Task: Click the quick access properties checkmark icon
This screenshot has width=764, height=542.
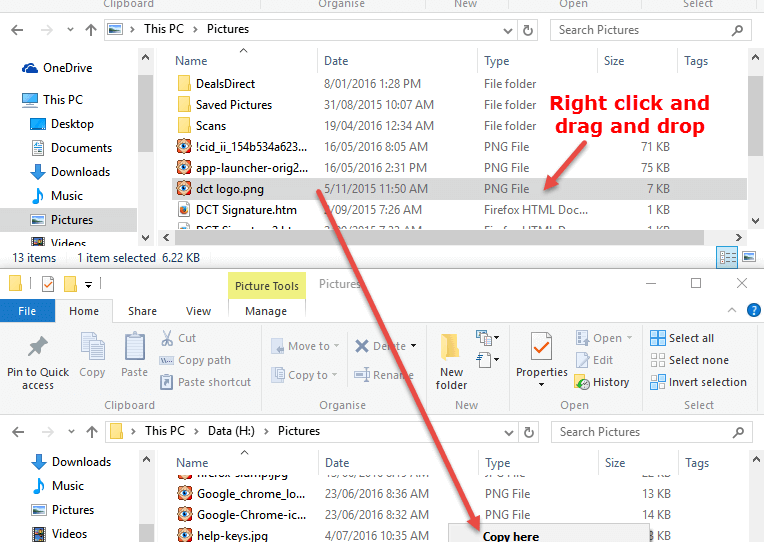Action: [48, 284]
